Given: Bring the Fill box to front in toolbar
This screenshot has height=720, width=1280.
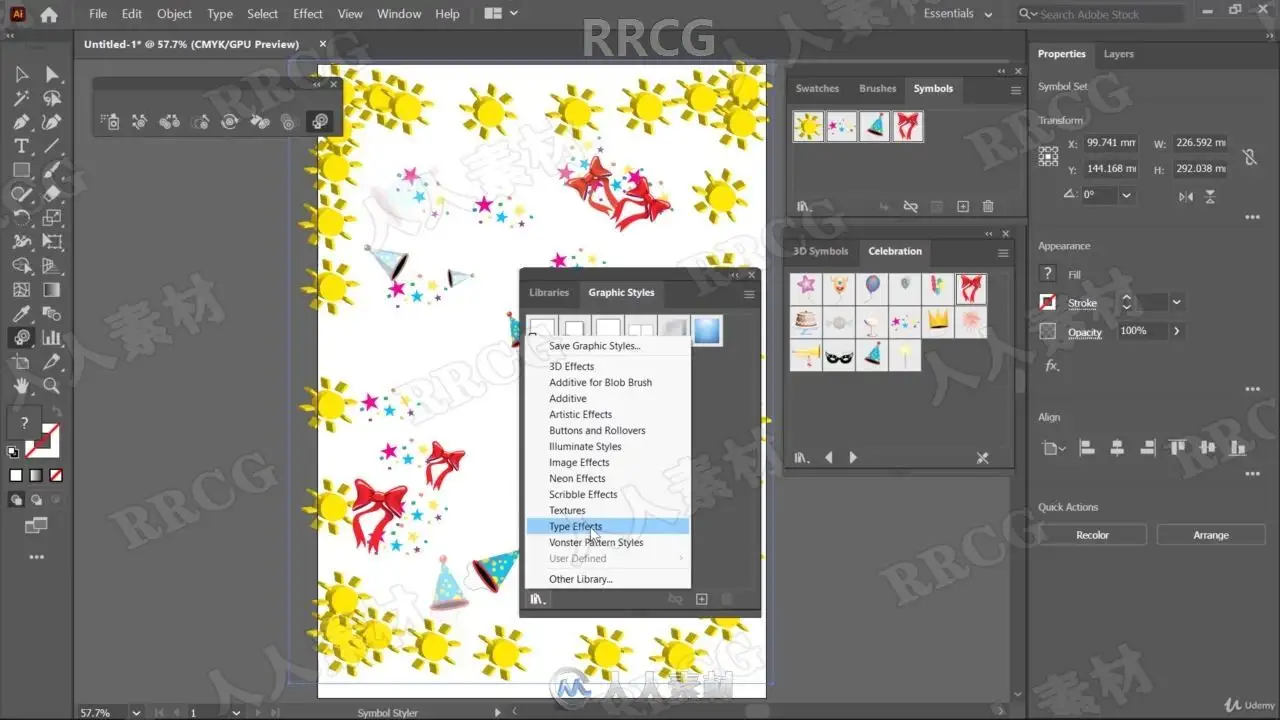Looking at the screenshot, I should click(x=25, y=423).
